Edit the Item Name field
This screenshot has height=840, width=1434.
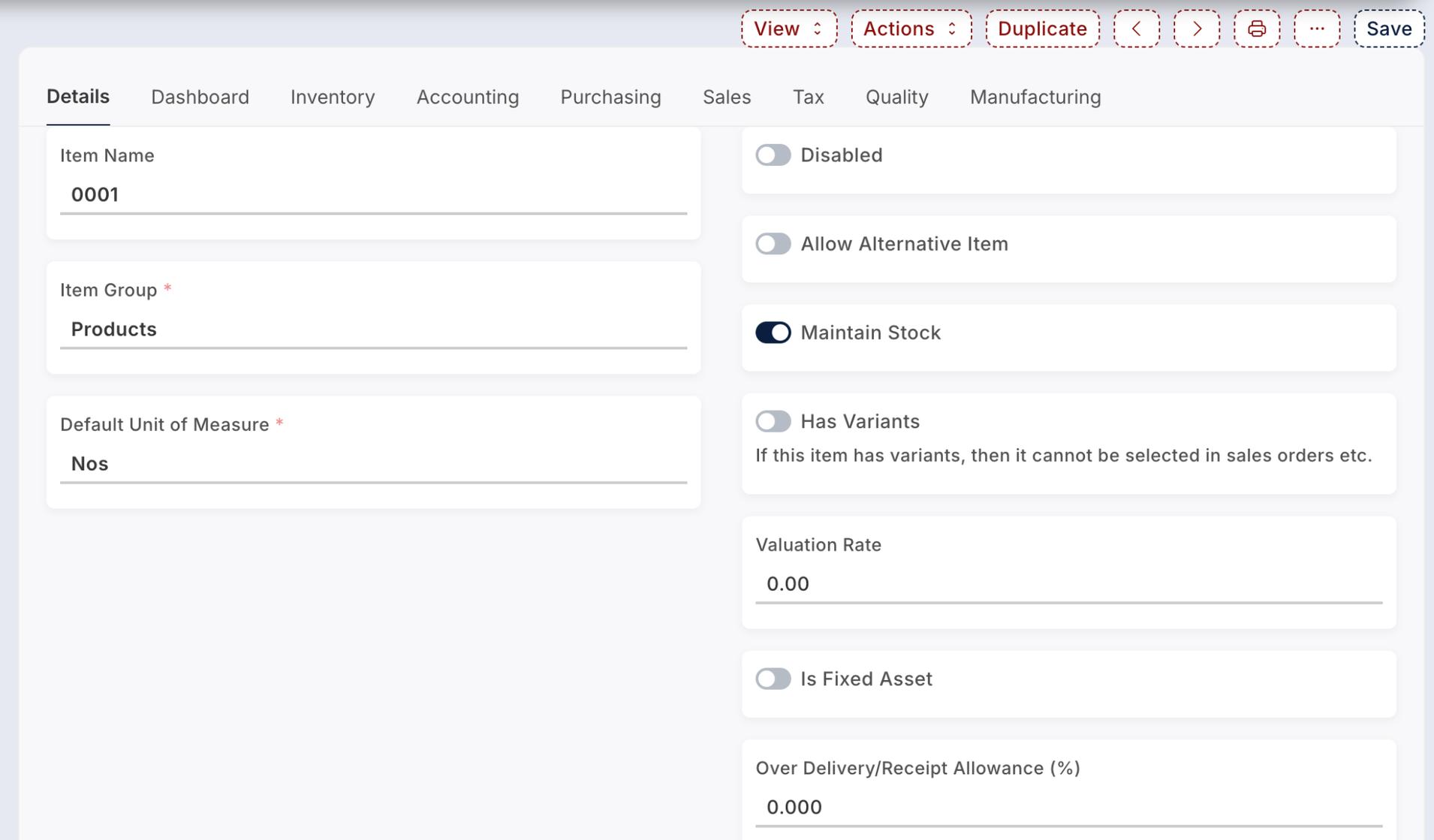tap(373, 195)
